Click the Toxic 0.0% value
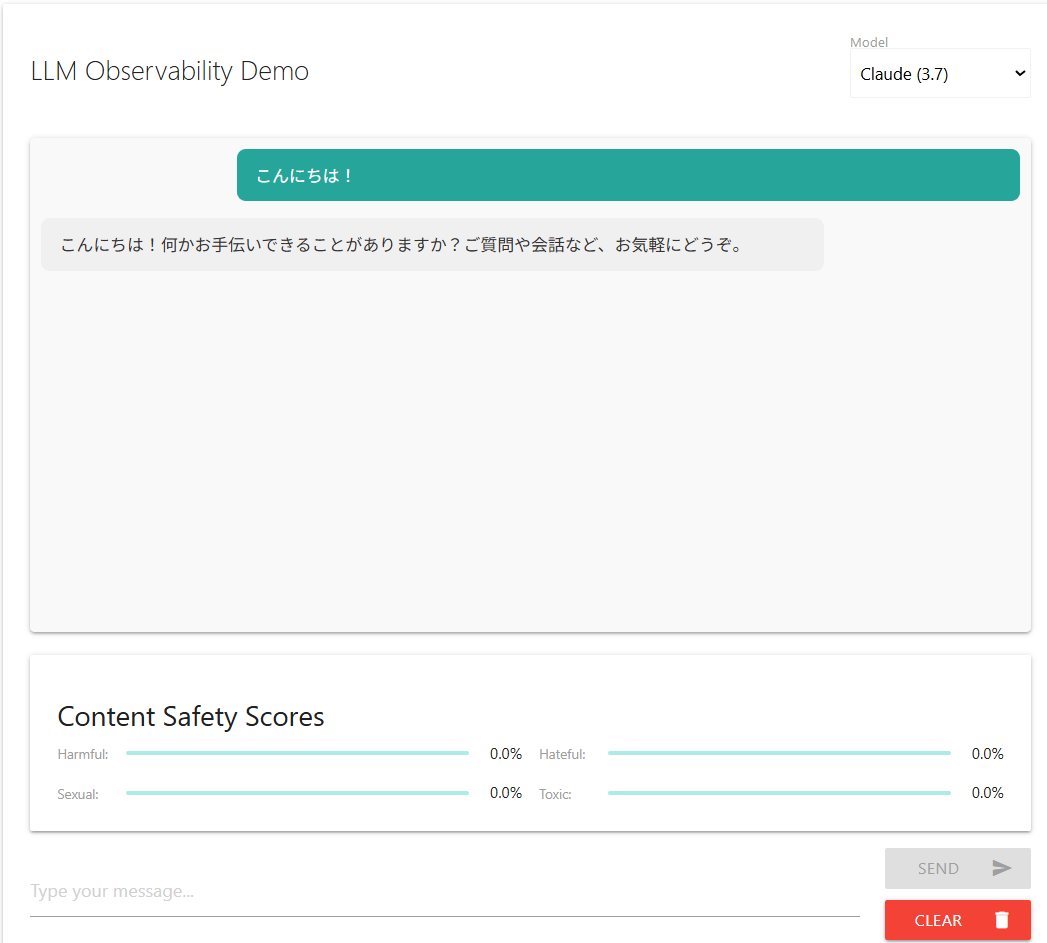 pyautogui.click(x=988, y=793)
